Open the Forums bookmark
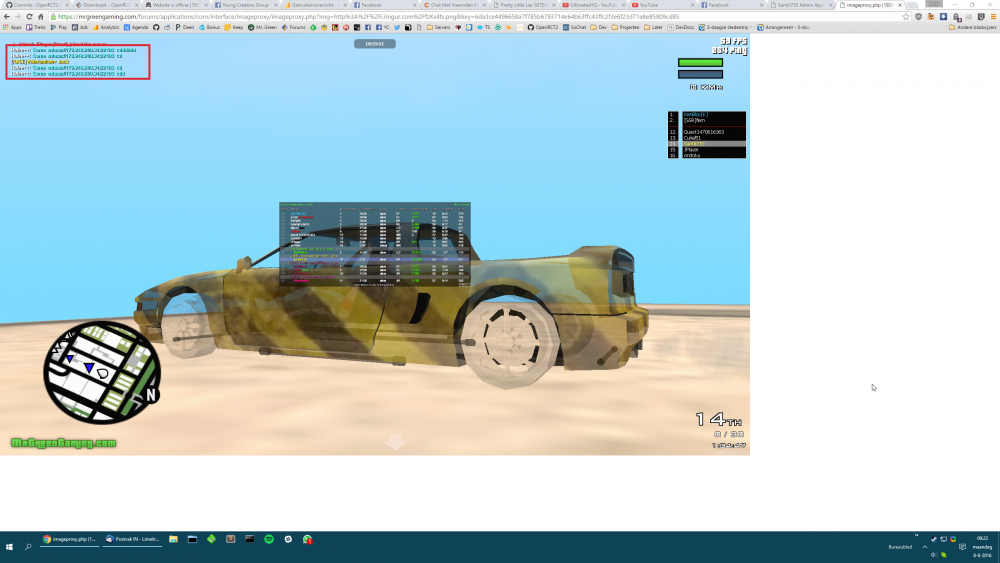The height and width of the screenshot is (563, 1000). coord(293,27)
